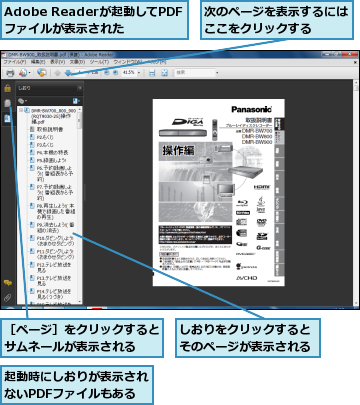Viewport: 360px width, 405px height.
Task: Open the search field dropdown arrow
Action: (217, 73)
